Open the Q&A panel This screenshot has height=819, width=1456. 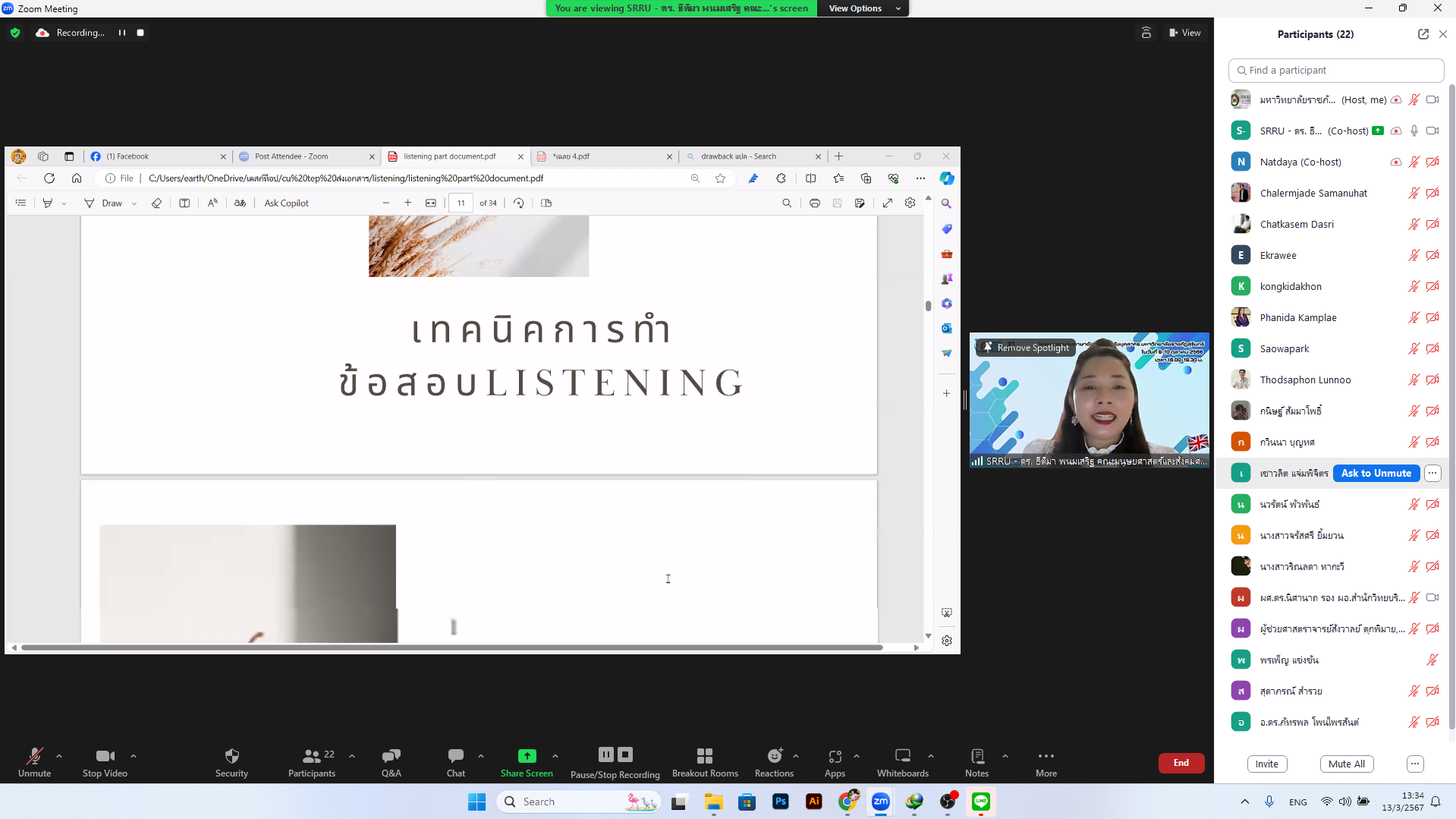coord(391,762)
